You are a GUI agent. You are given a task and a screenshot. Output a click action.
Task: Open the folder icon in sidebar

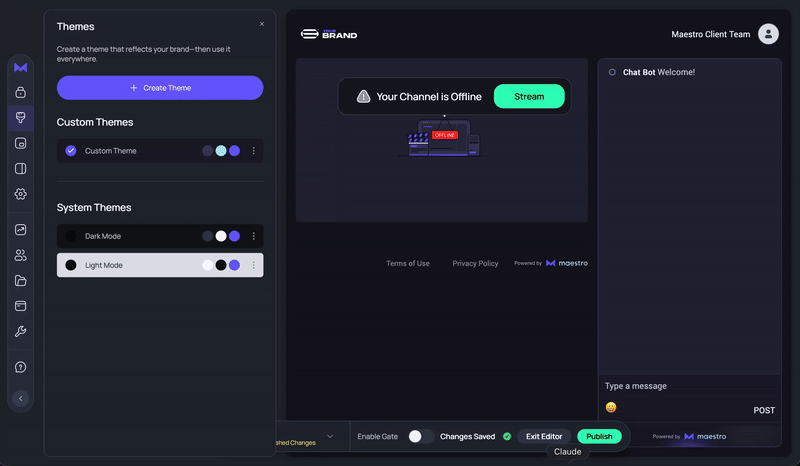pos(20,281)
